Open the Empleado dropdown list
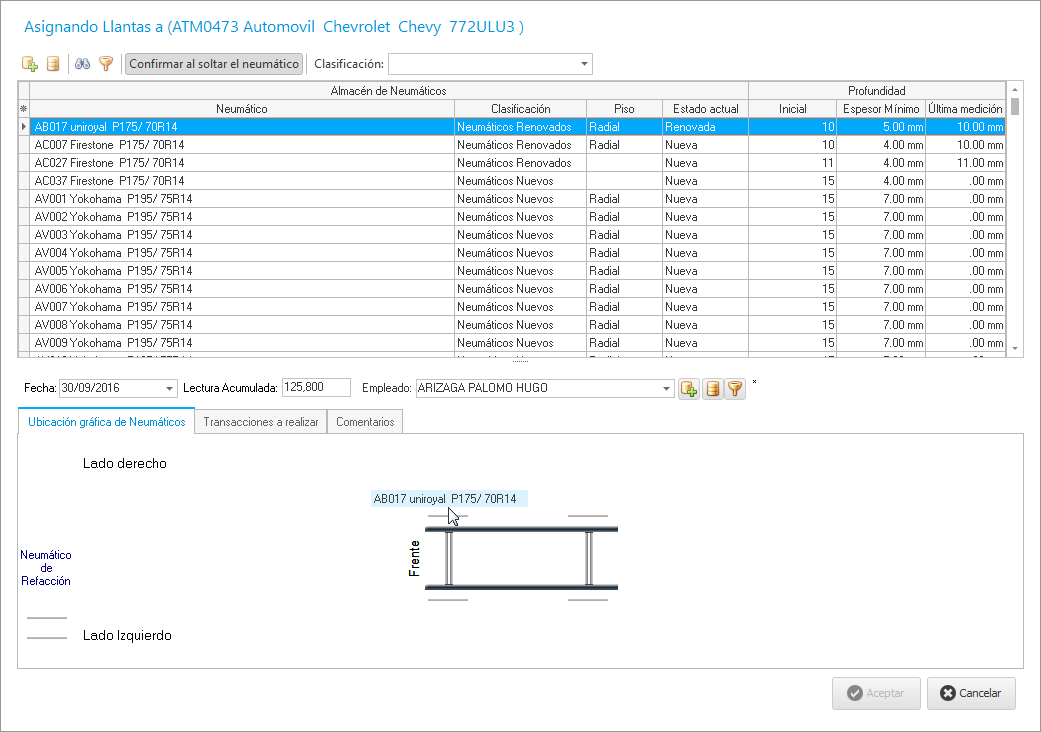Screen dimensions: 1041x732 point(666,388)
